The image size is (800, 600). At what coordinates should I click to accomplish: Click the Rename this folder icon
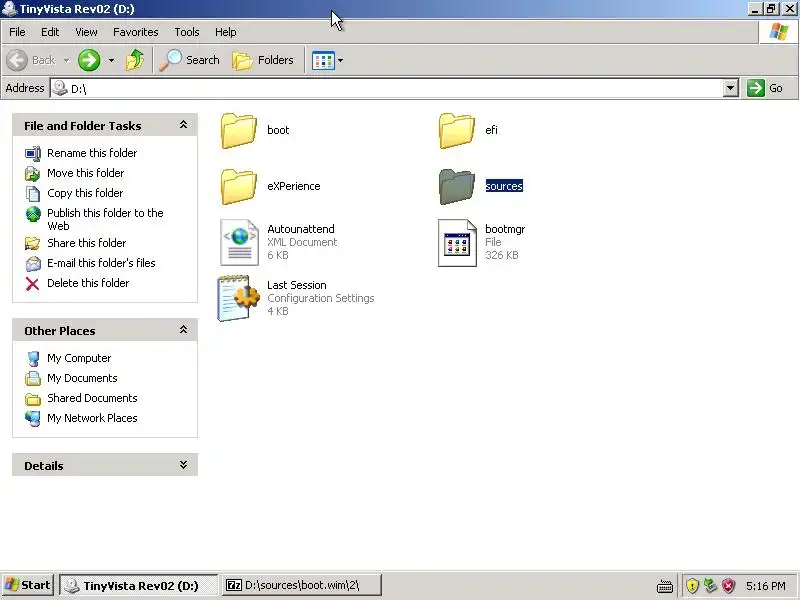pyautogui.click(x=33, y=153)
